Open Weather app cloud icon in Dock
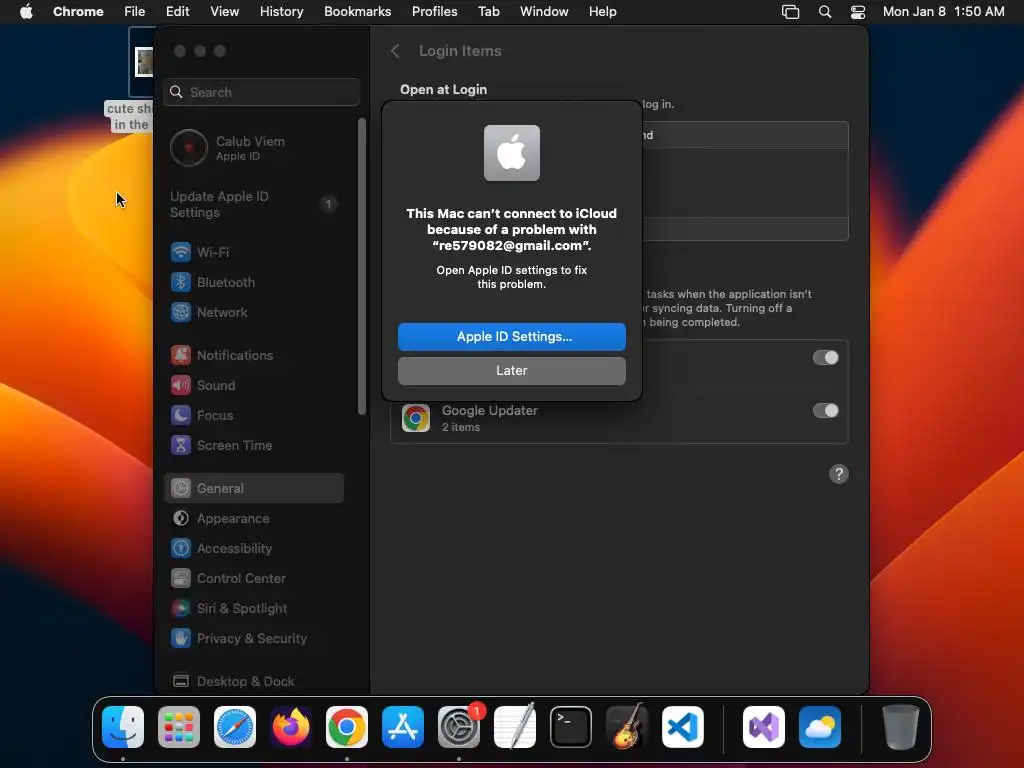The image size is (1024, 768). (820, 727)
